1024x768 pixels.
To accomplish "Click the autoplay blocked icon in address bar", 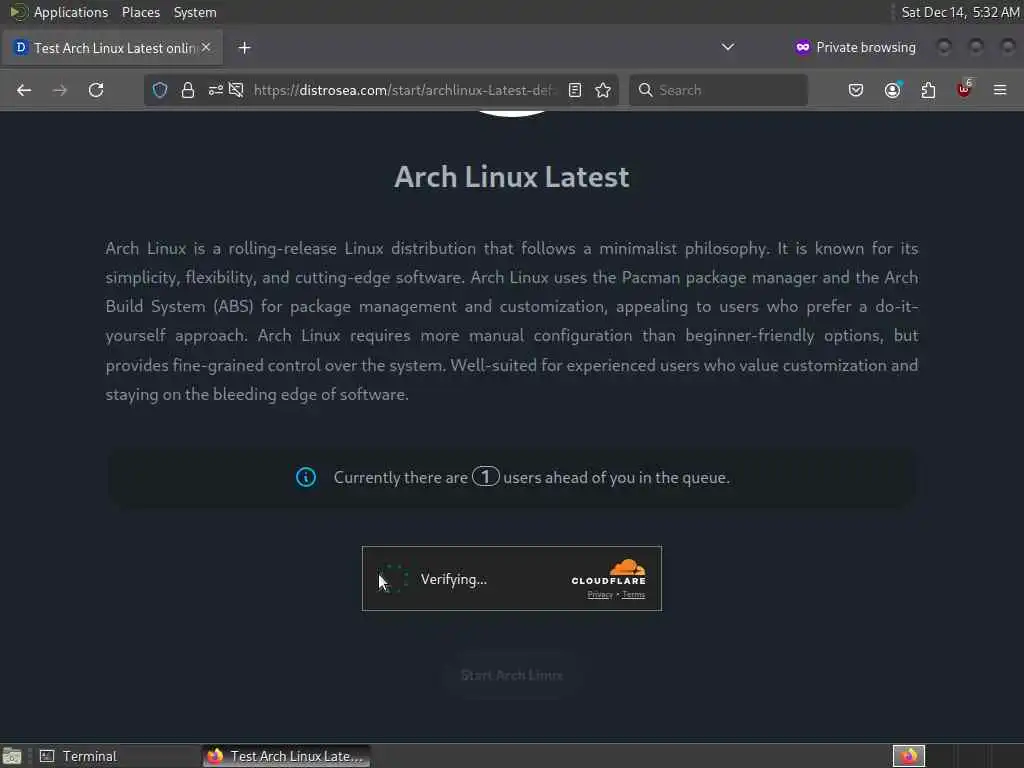I will click(236, 90).
